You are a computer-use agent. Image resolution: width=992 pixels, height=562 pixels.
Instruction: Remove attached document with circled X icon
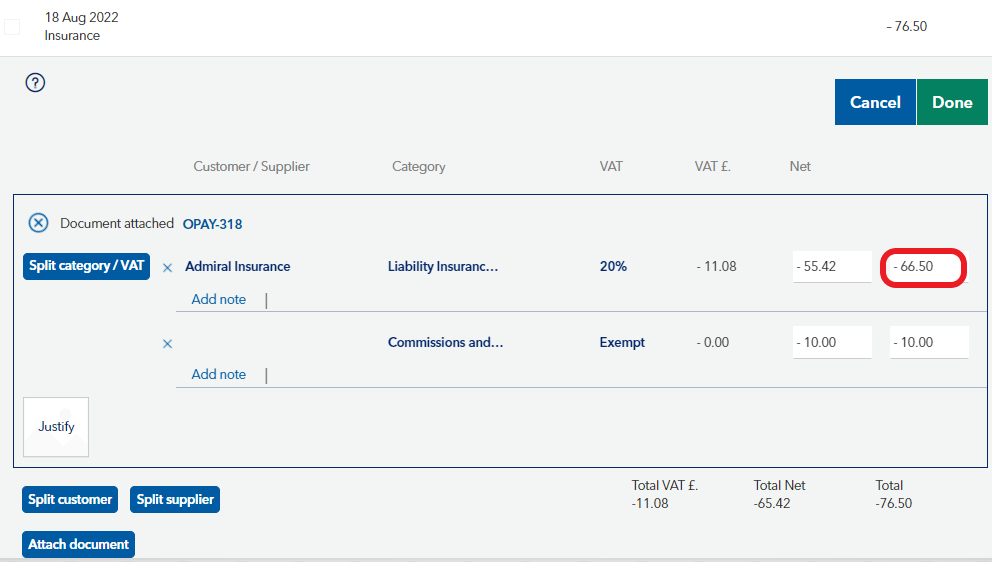[38, 223]
